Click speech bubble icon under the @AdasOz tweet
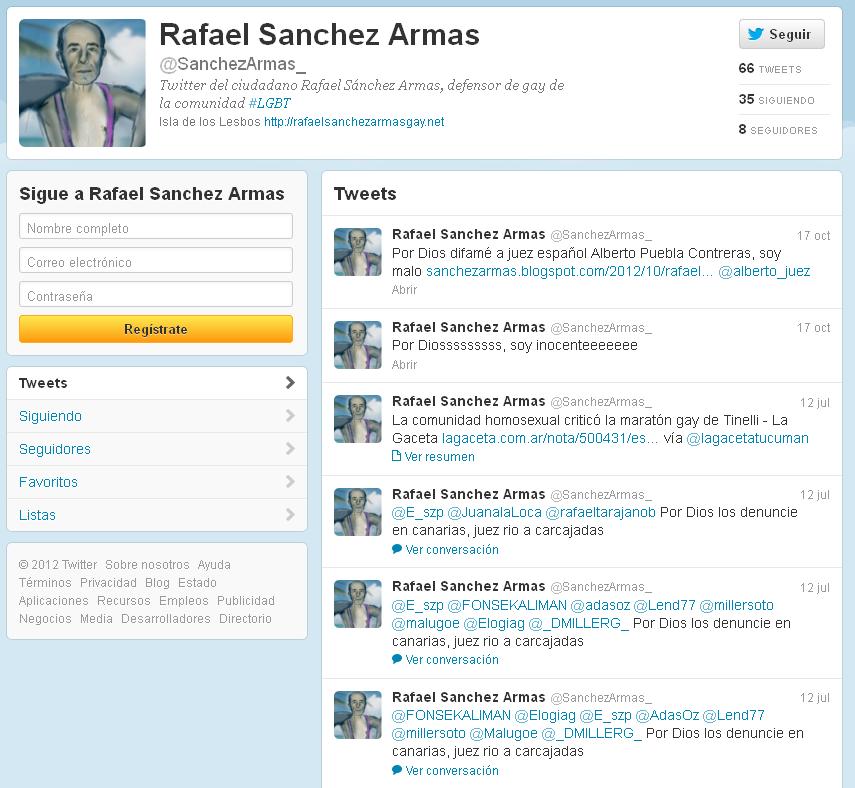 tap(397, 770)
